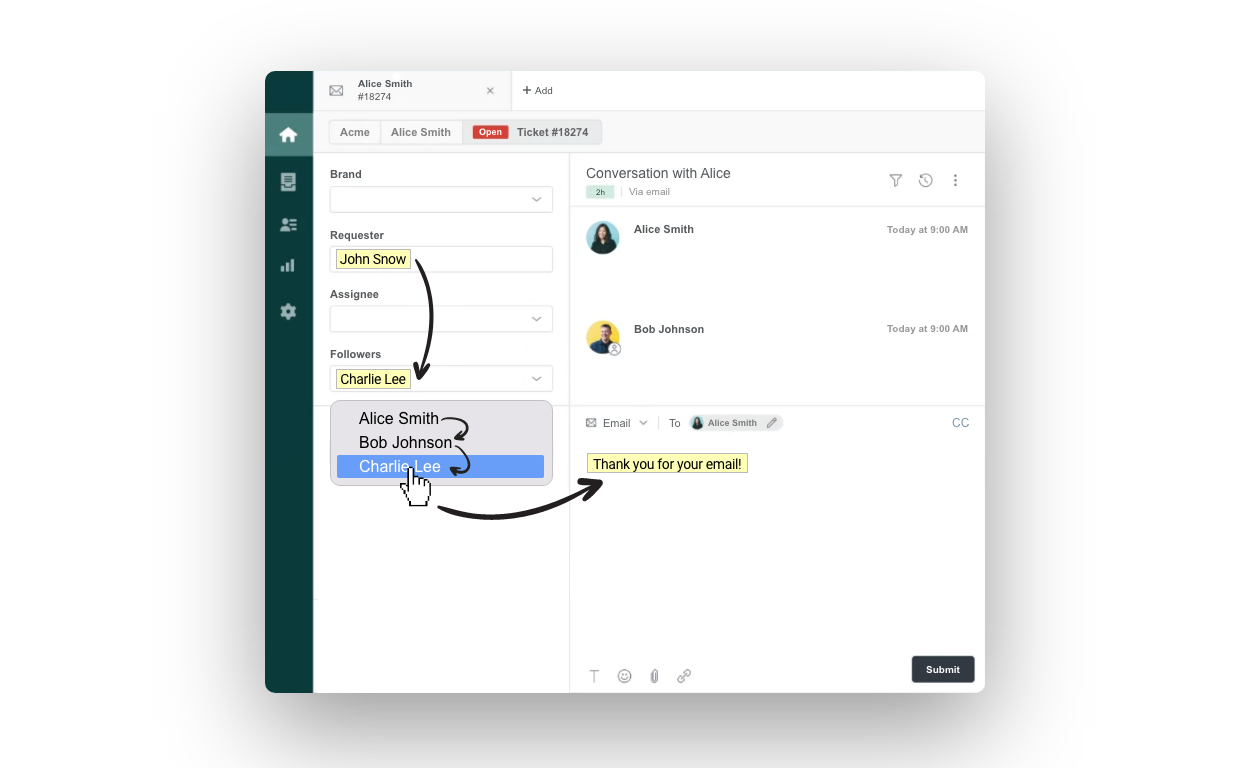Viewport: 1250px width, 768px height.
Task: Click the 'Conversation with Alice' heading
Action: [658, 173]
